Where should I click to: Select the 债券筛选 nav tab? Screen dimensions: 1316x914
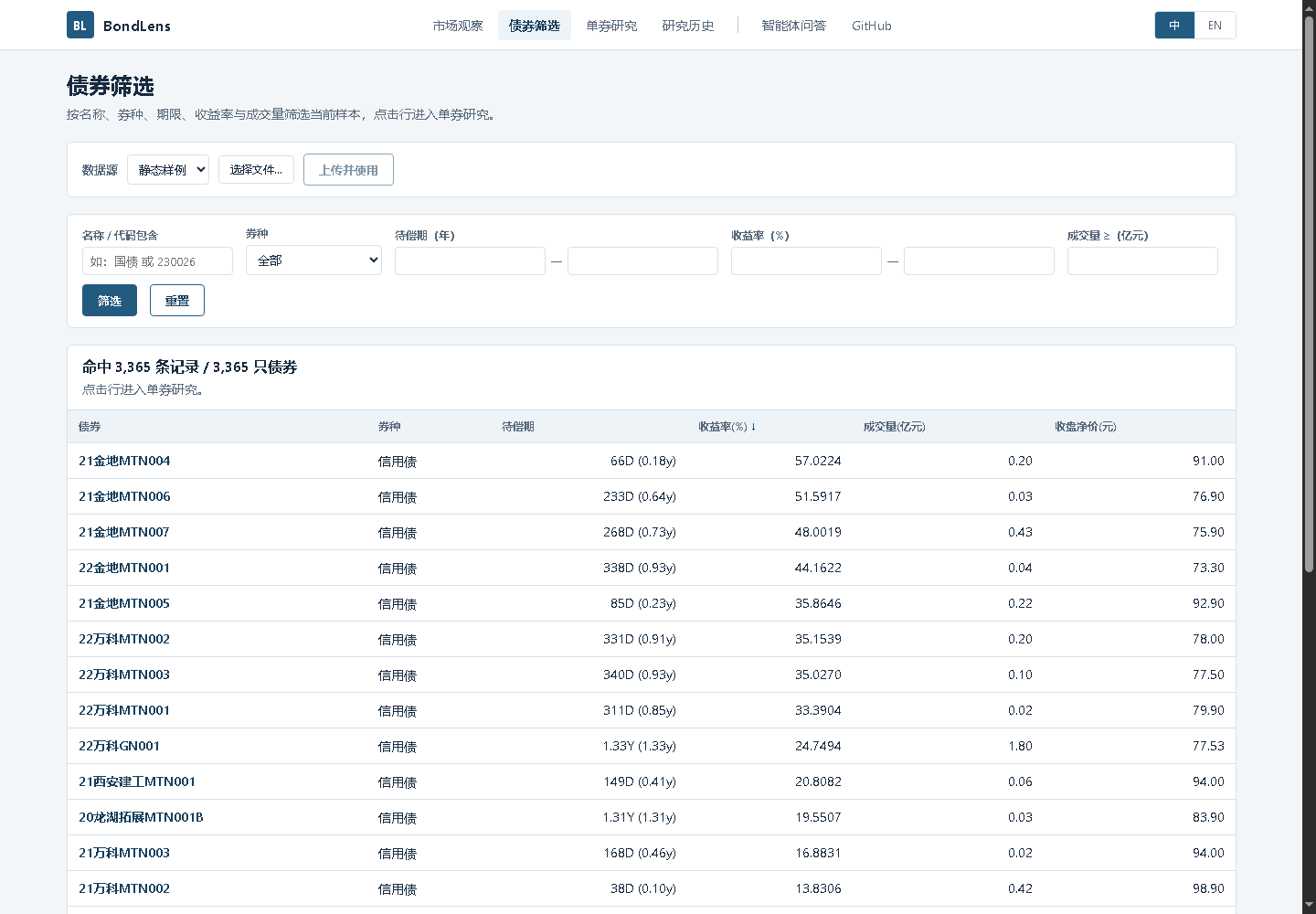535,26
